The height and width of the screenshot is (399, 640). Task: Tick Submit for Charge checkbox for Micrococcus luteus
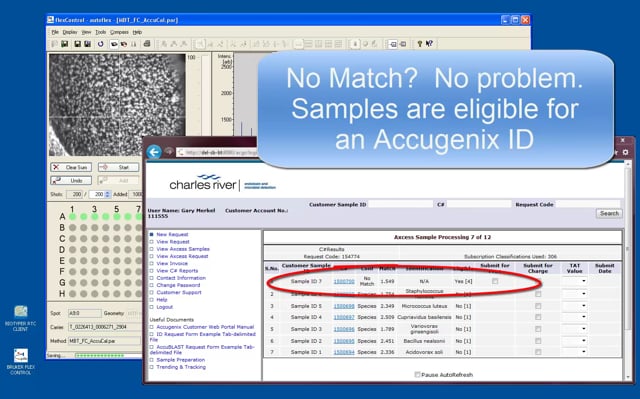(538, 306)
